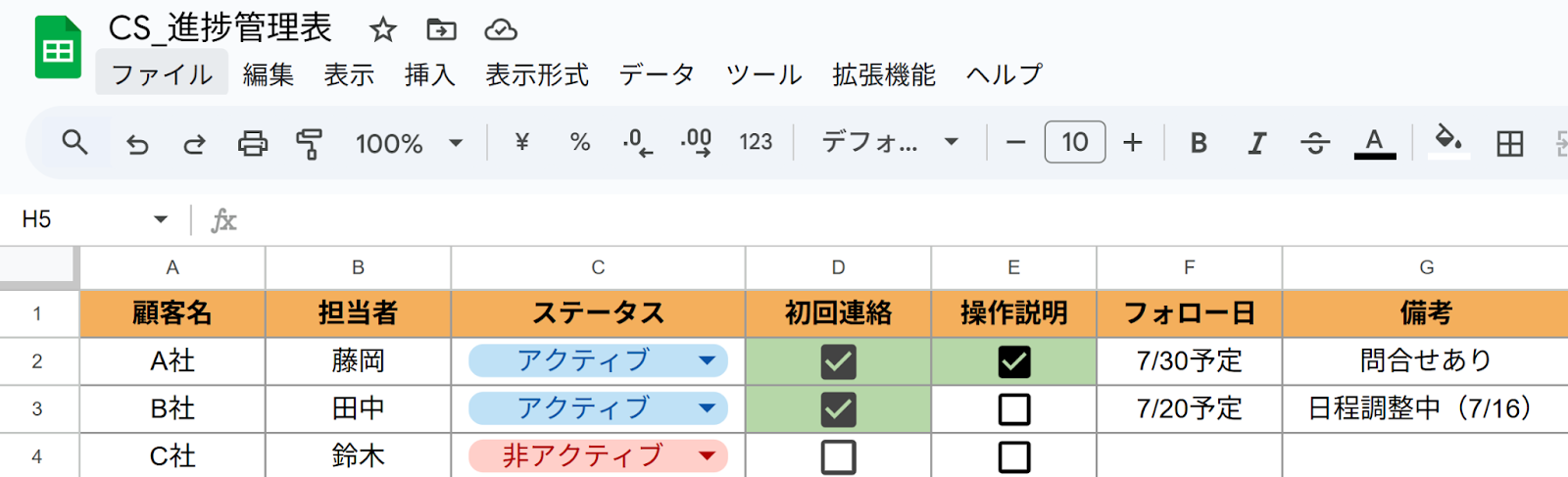
Task: Uncheck 初回連絡 checkbox for A社
Action: click(x=838, y=361)
